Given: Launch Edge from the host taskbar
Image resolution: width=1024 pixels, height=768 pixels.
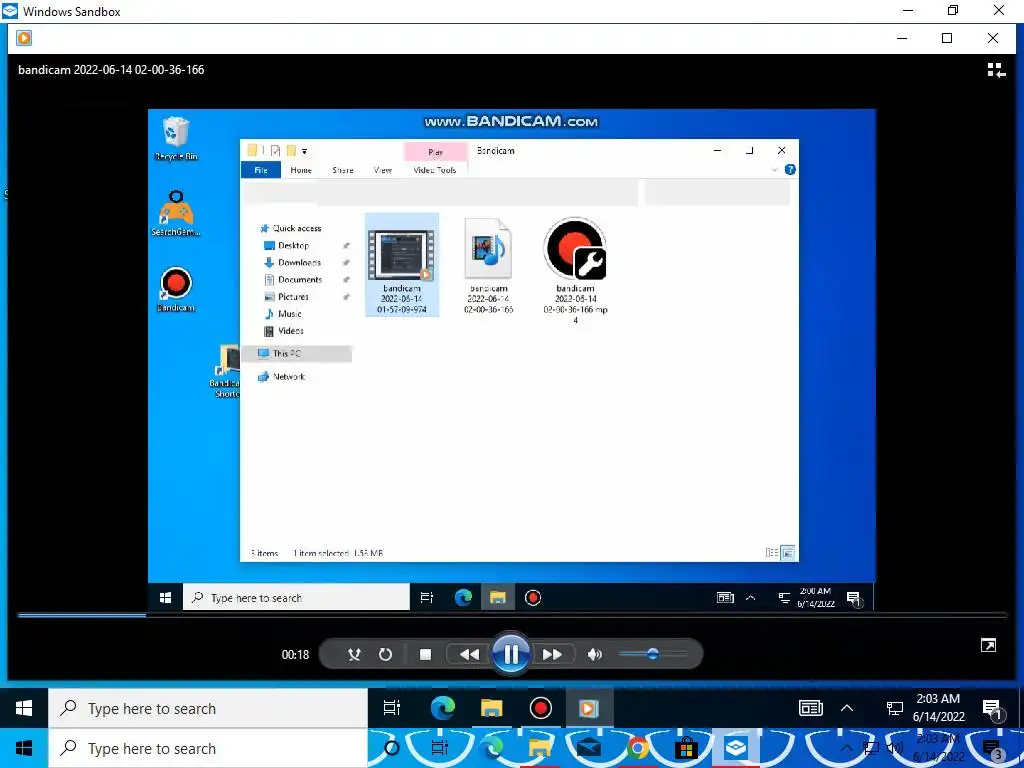Looking at the screenshot, I should coord(493,748).
